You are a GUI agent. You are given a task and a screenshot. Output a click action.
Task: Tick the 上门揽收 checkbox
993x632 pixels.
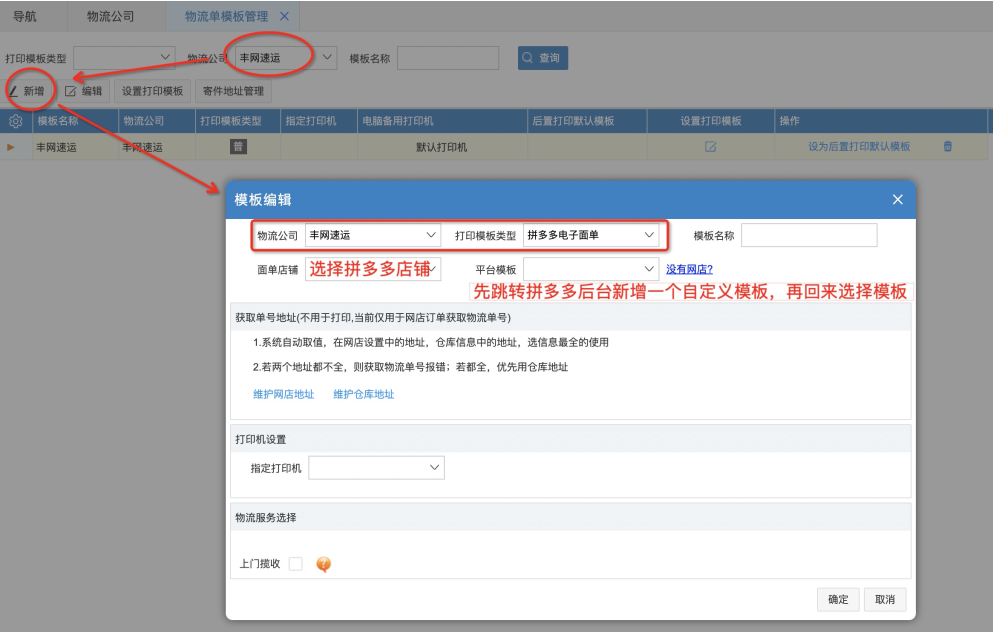click(296, 564)
